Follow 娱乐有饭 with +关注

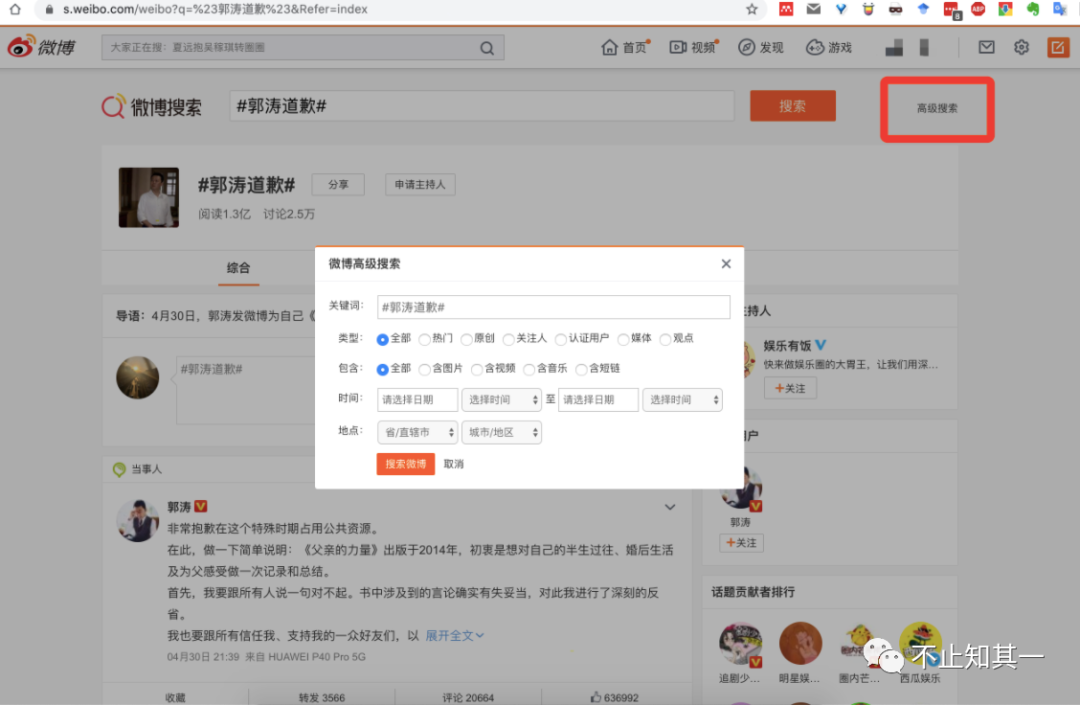tap(790, 388)
